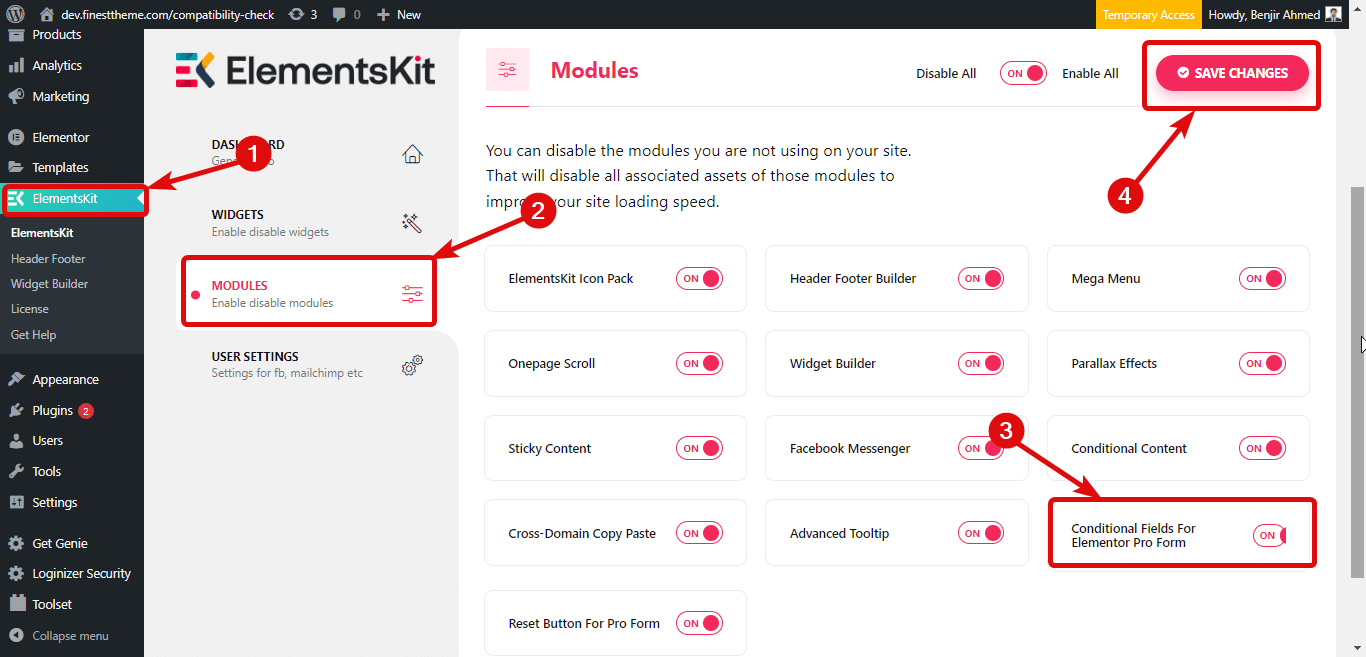Image resolution: width=1366 pixels, height=657 pixels.
Task: Click the Elementor icon in admin menu
Action: [x=16, y=137]
